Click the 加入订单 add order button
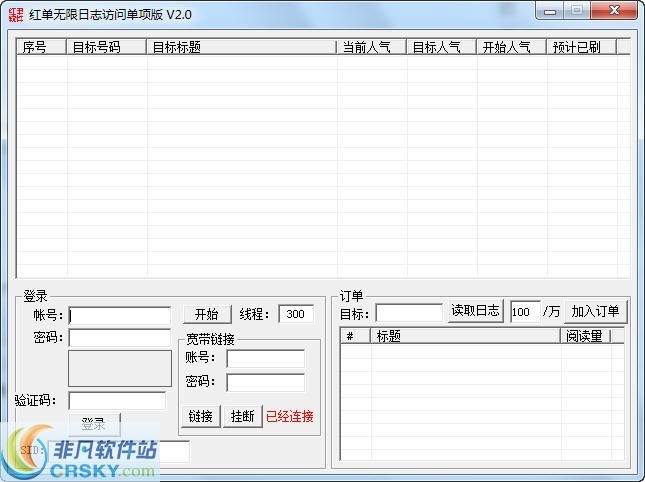The image size is (645, 482). [x=595, y=311]
